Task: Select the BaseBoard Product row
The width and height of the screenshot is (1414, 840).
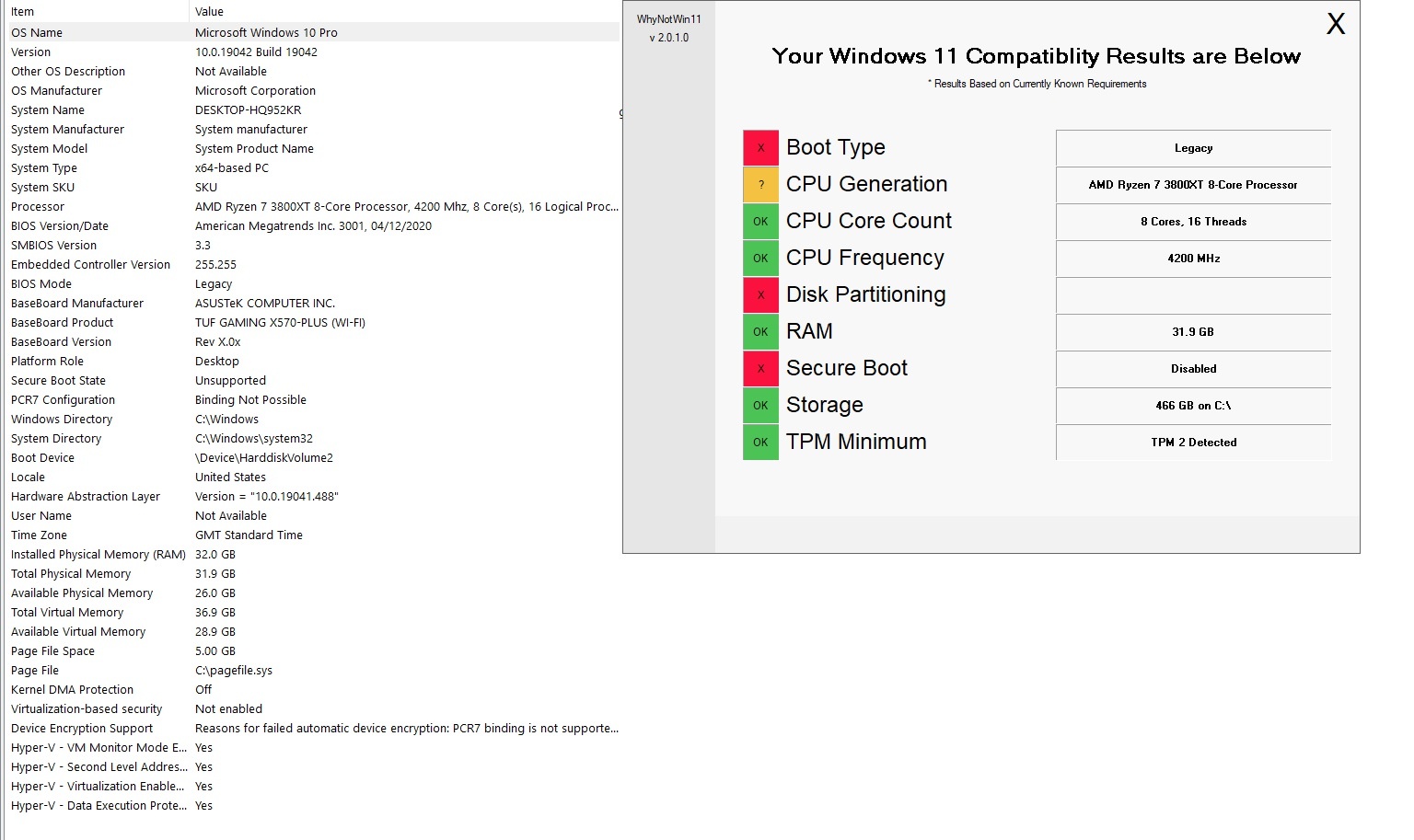Action: coord(312,322)
